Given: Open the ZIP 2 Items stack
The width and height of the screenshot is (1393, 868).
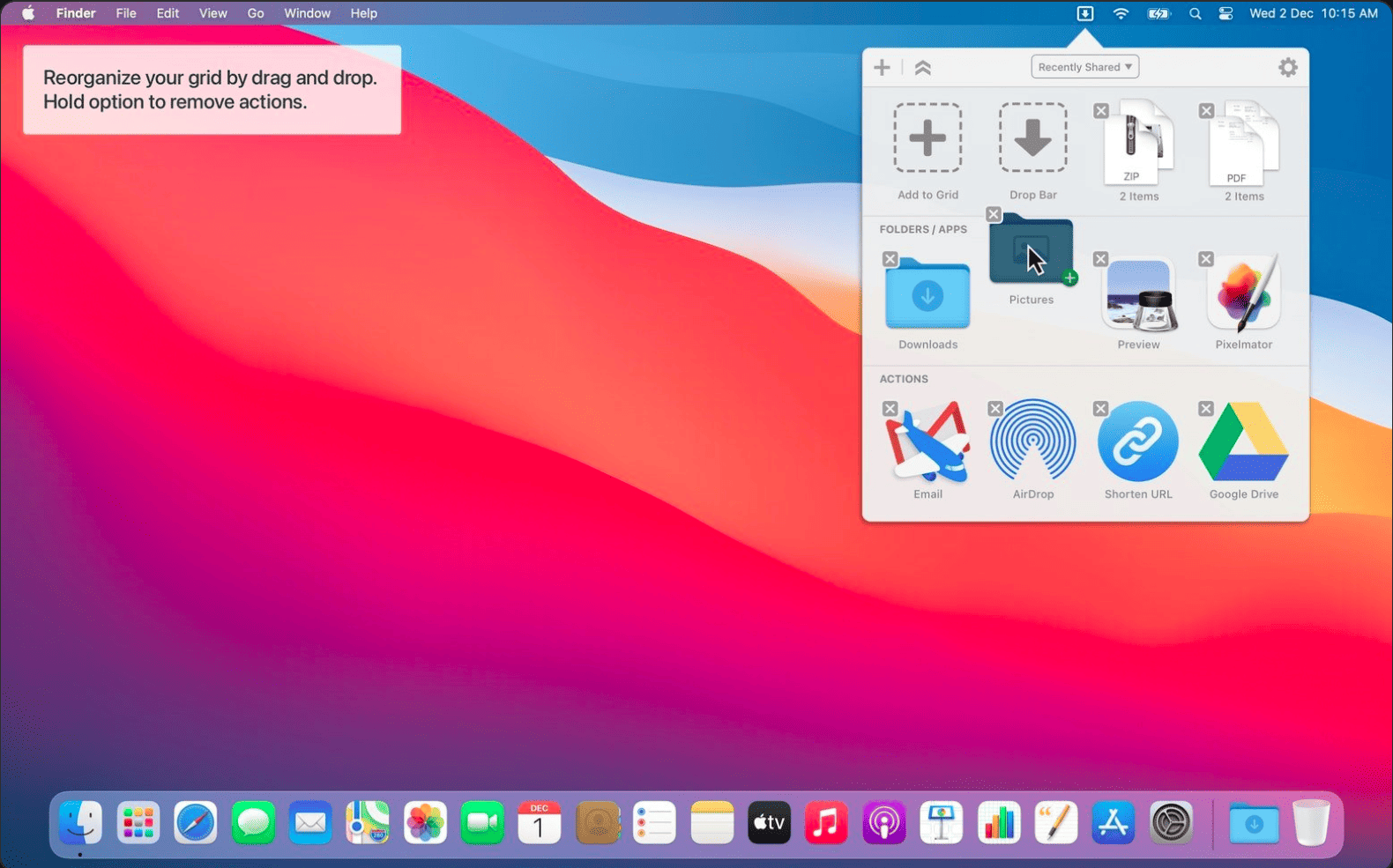Looking at the screenshot, I should (1139, 151).
